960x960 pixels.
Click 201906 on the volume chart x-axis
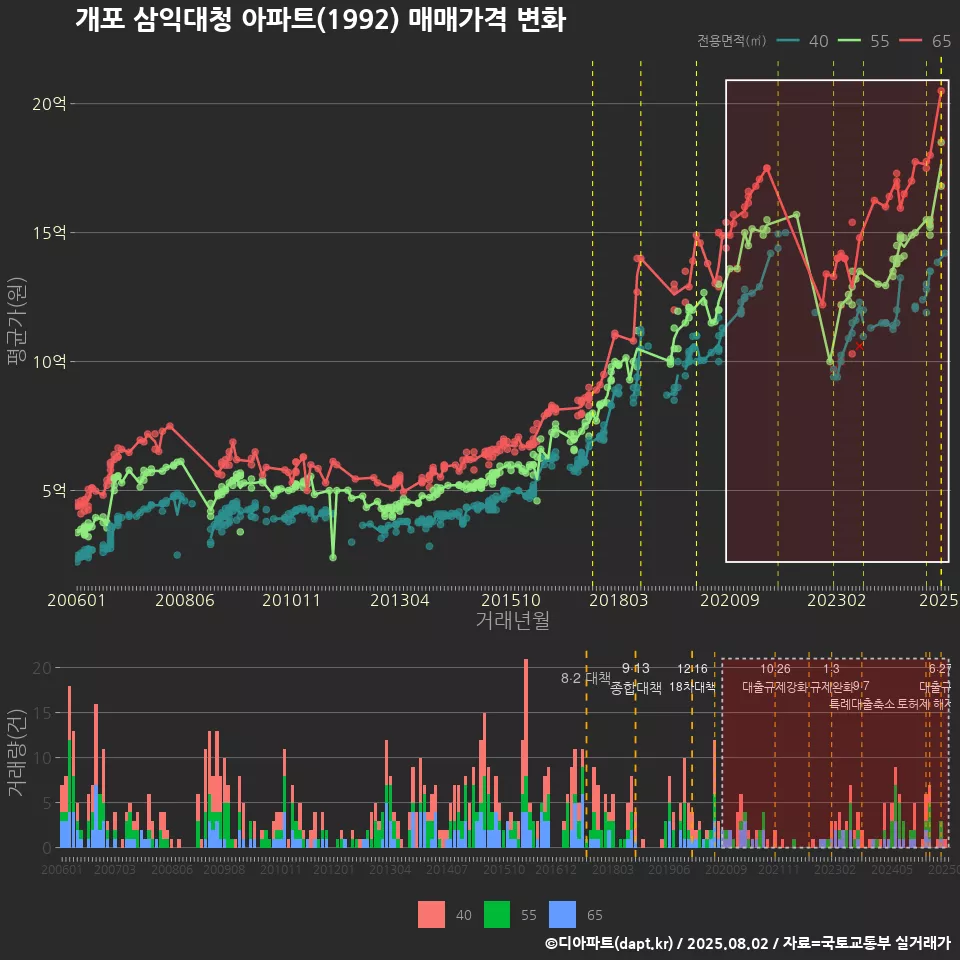[x=669, y=869]
